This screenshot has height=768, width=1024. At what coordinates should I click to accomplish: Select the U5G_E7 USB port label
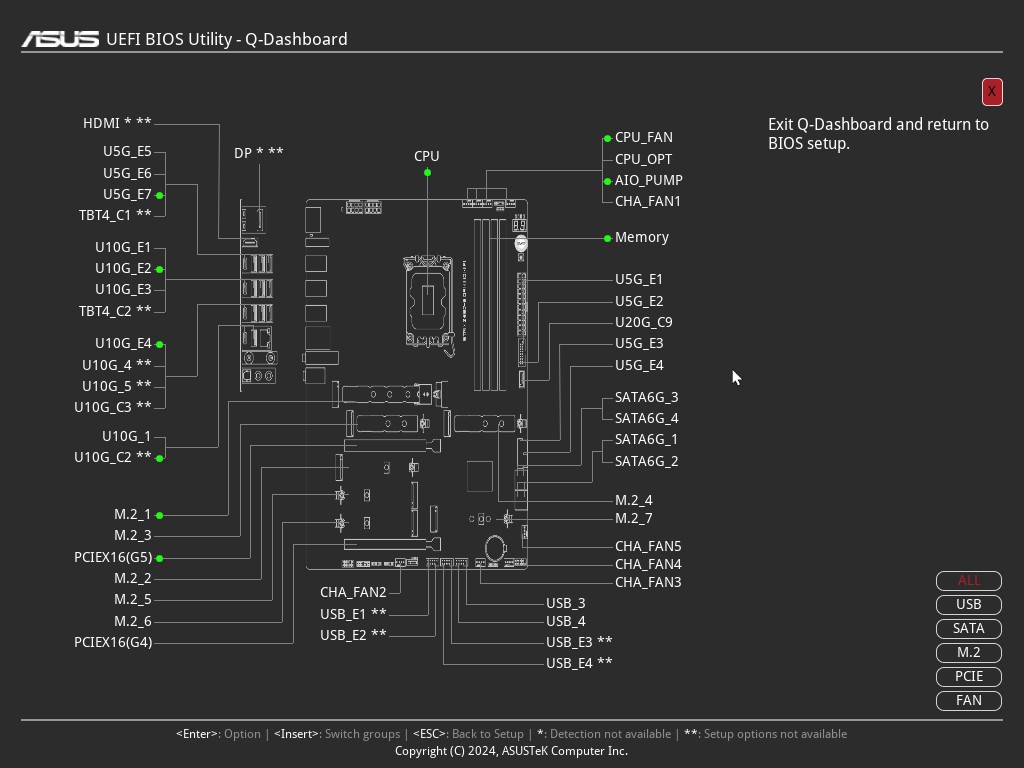127,195
